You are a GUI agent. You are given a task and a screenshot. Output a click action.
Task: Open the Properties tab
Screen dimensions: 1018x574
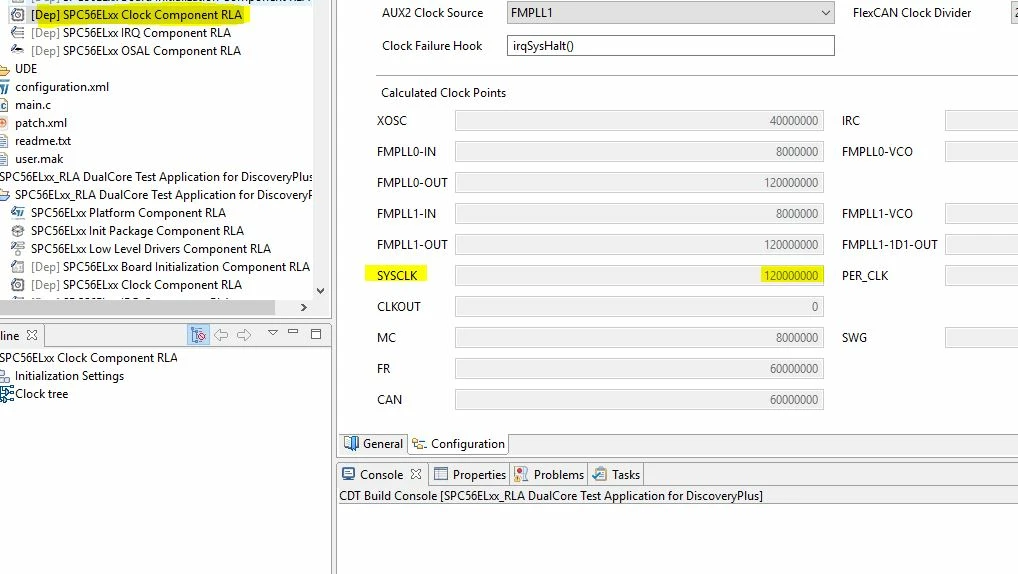click(x=470, y=475)
